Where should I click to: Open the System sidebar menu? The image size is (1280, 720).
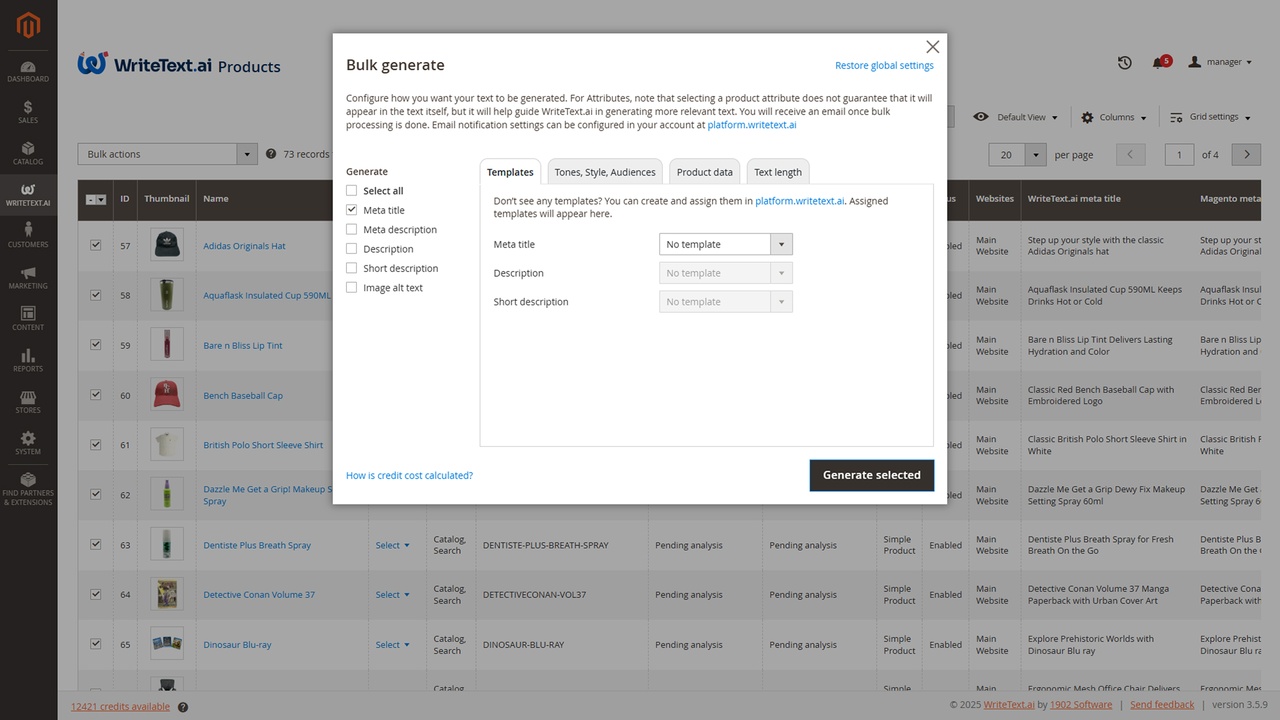tap(27, 443)
